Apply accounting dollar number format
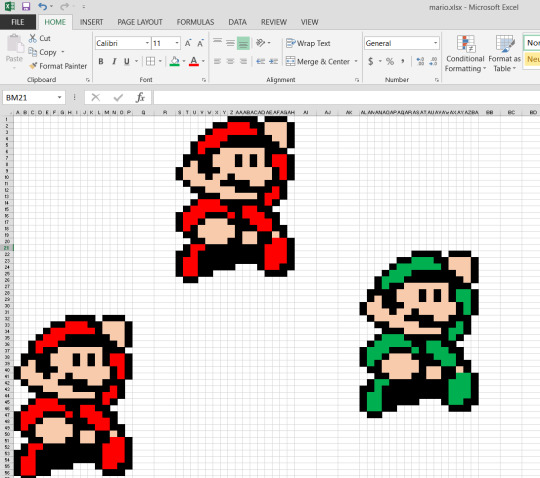The image size is (540, 478). pyautogui.click(x=371, y=61)
